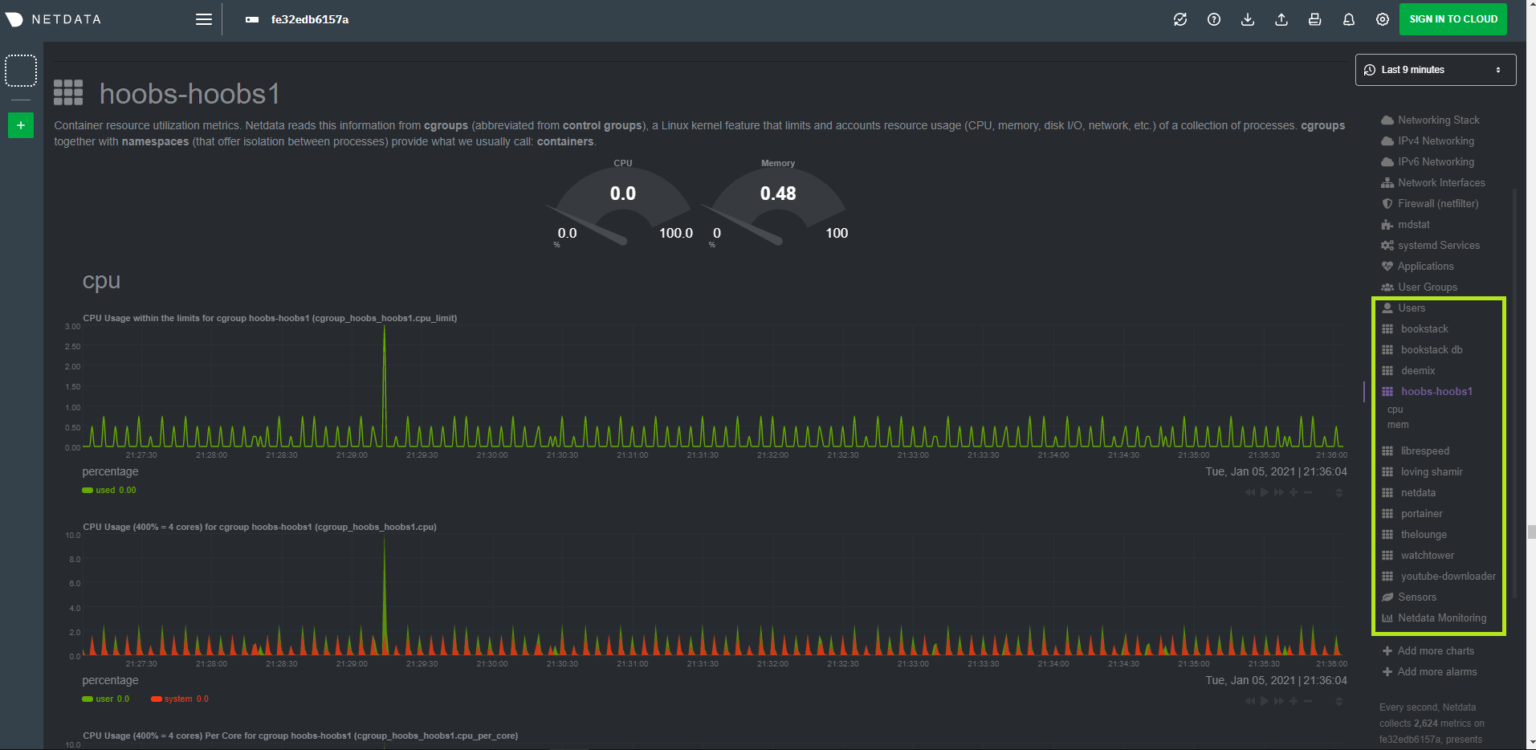Screen dimensions: 1536x750
Task: Select Applications in the right menu
Action: (1425, 266)
